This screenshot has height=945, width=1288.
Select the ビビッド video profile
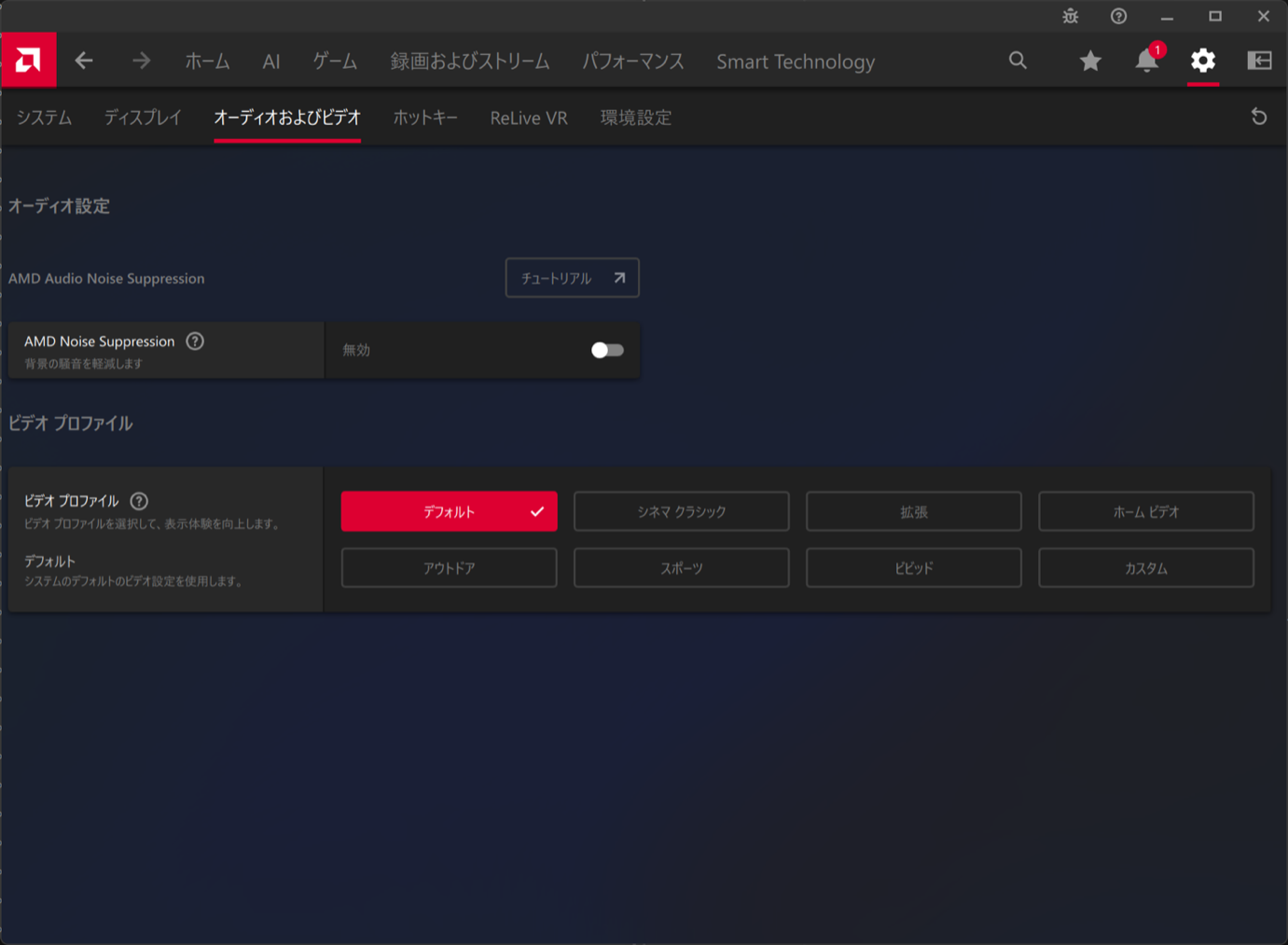pyautogui.click(x=914, y=567)
